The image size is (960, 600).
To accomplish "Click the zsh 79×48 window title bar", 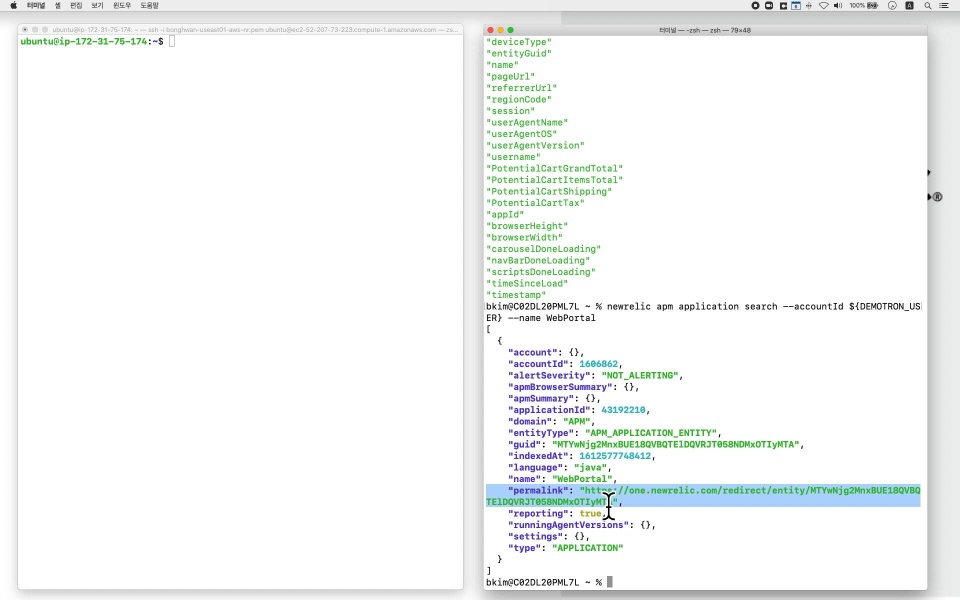I will tap(705, 30).
